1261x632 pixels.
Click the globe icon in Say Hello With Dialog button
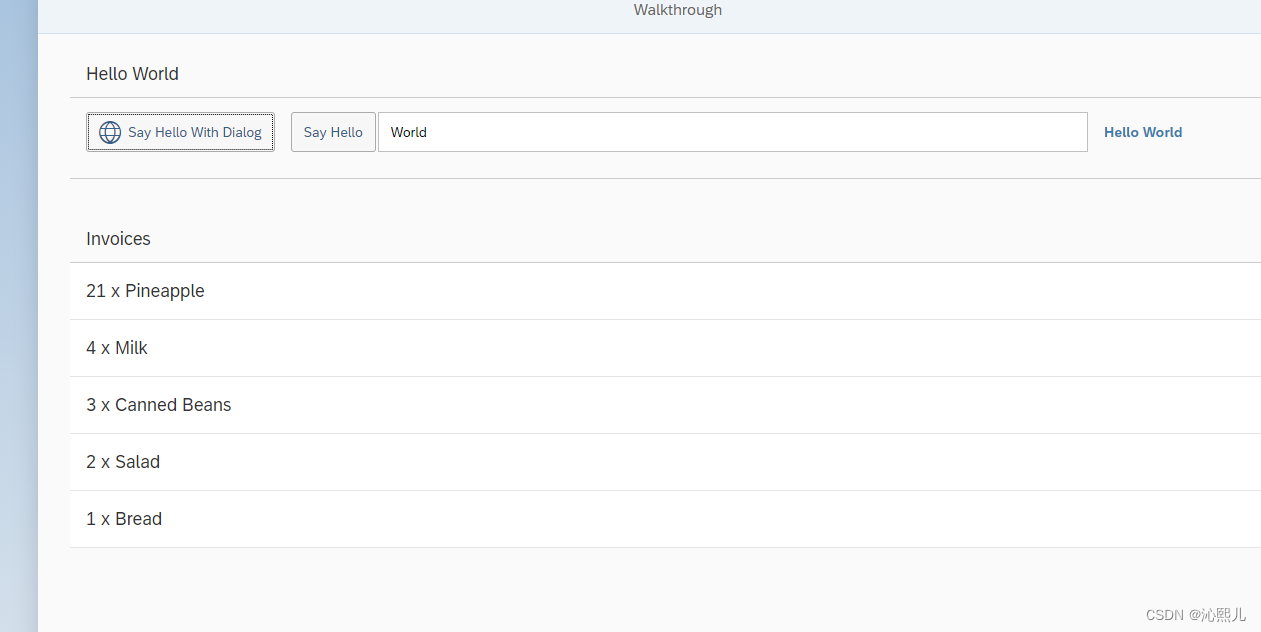109,132
